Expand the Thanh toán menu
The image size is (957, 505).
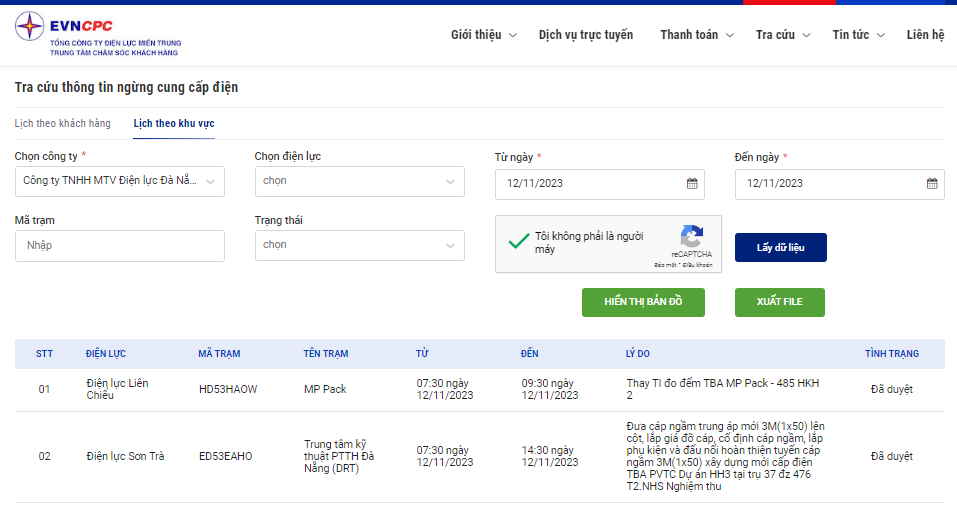point(696,35)
